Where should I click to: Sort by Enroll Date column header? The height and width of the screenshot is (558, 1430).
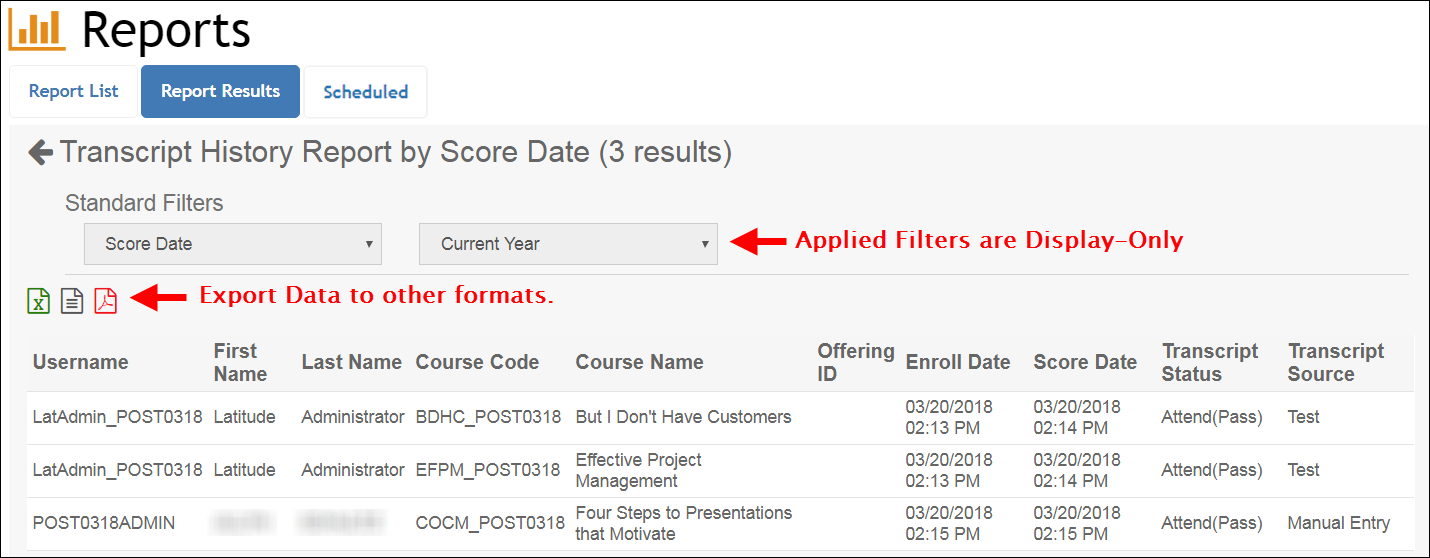(x=957, y=362)
